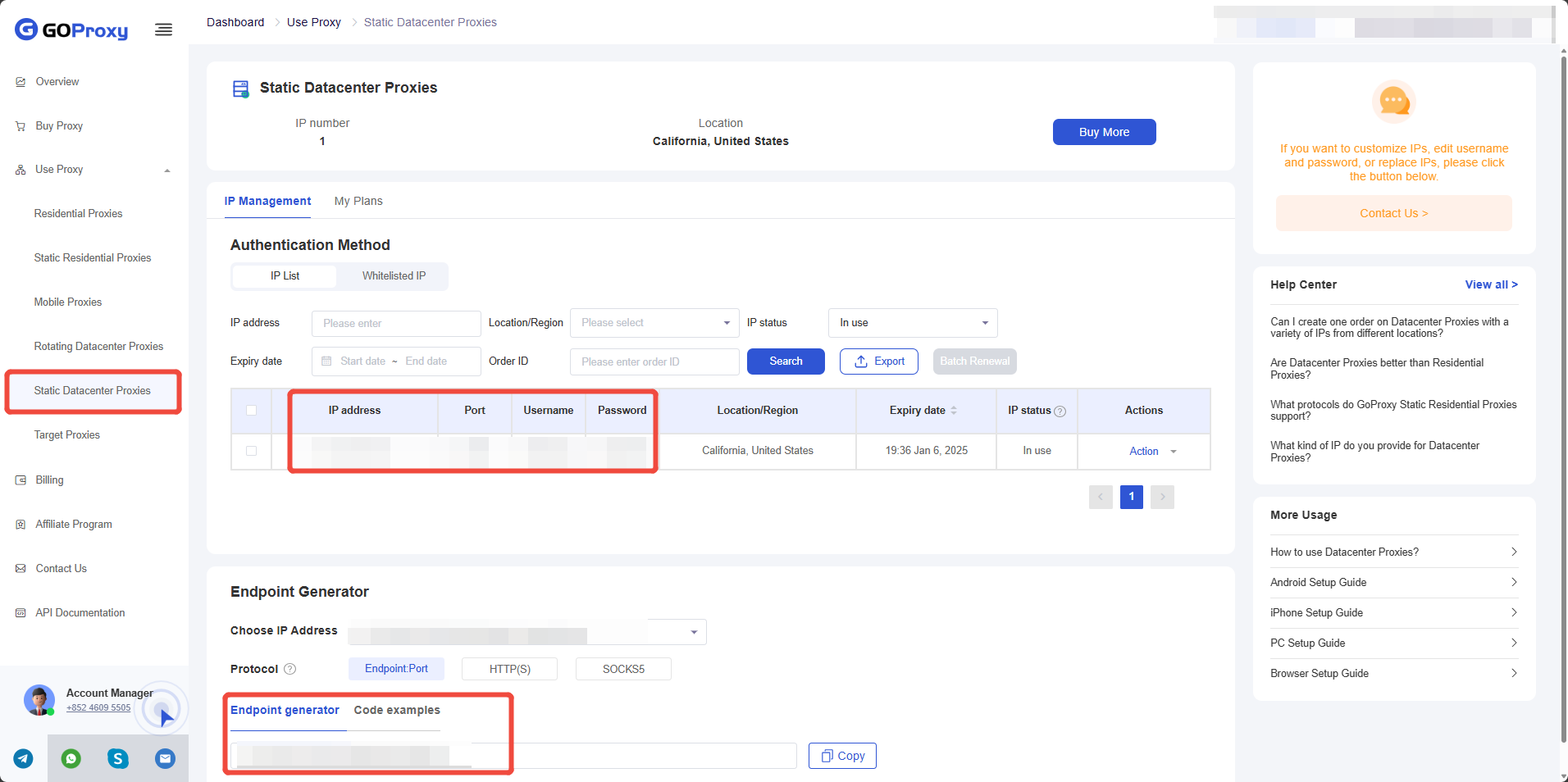Collapse the Use Proxy sidebar section

[x=167, y=170]
